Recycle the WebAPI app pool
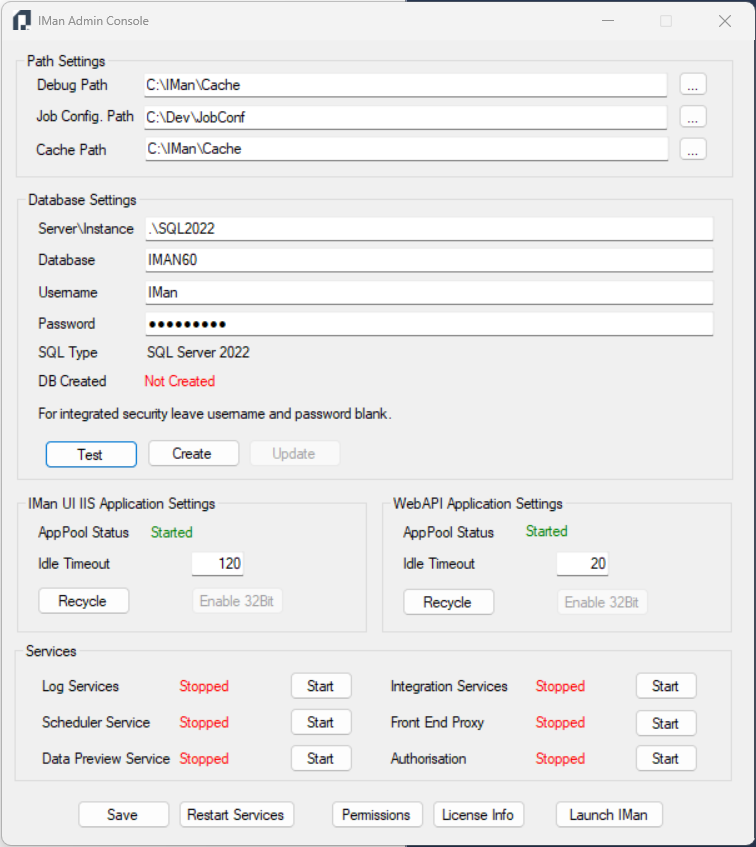 pyautogui.click(x=449, y=602)
